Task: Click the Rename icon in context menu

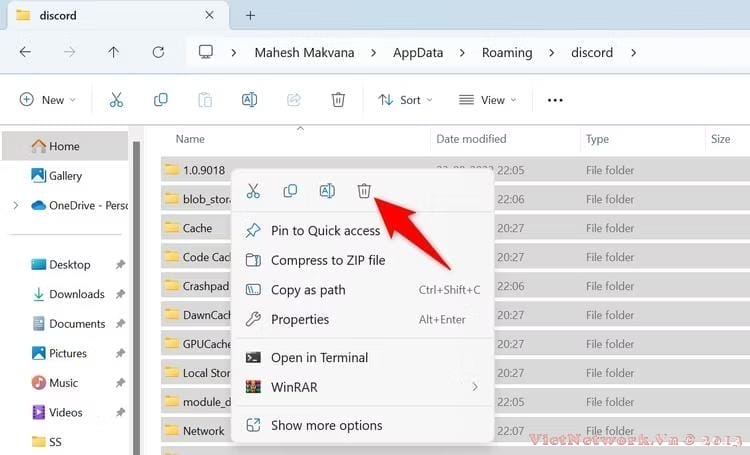Action: point(327,191)
